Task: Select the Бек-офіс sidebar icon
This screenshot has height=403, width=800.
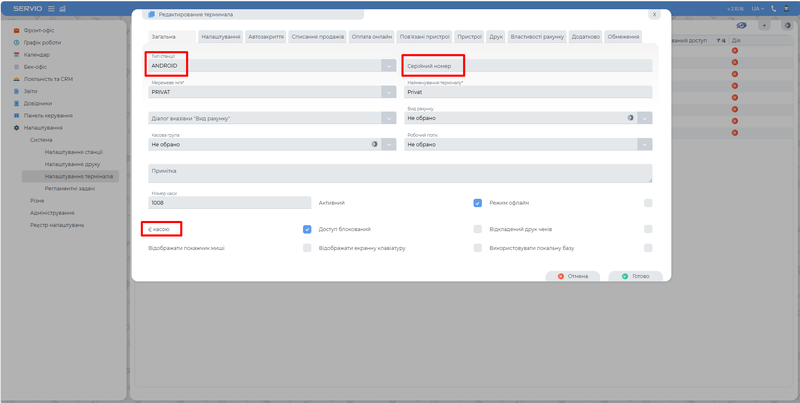Action: coord(16,66)
